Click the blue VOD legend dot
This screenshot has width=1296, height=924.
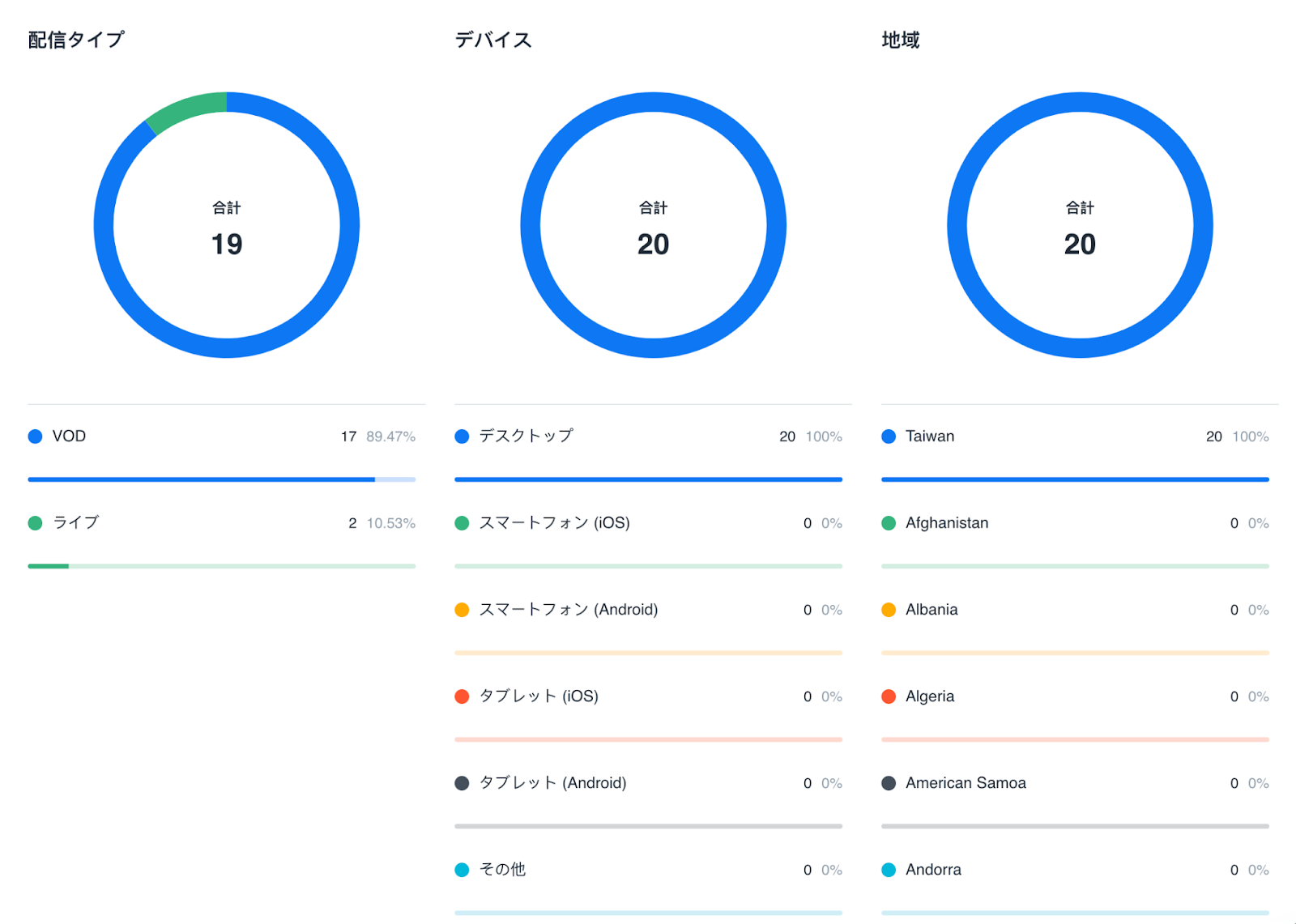[35, 436]
